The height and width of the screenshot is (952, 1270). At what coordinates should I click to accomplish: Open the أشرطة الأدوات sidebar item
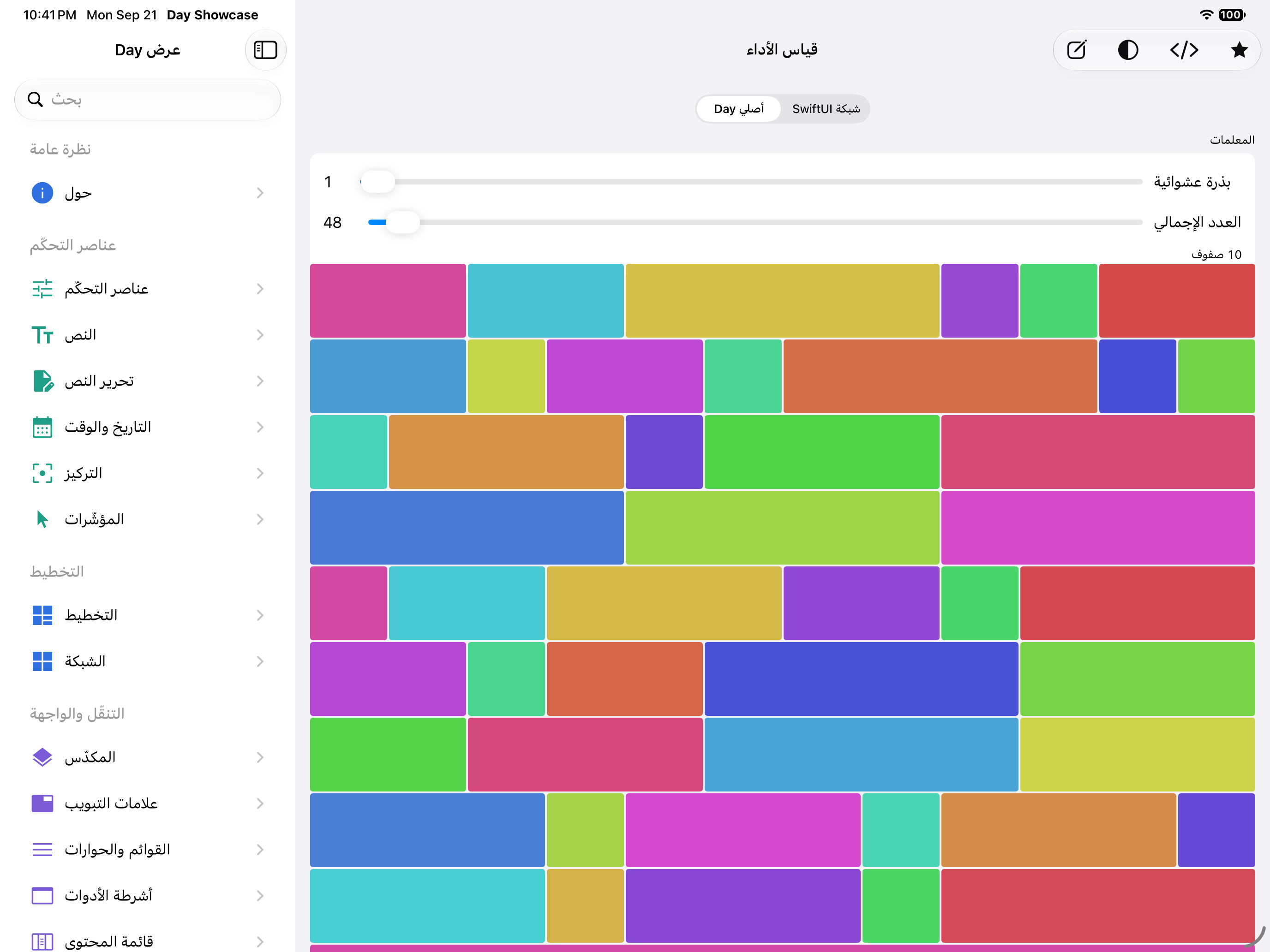tap(148, 896)
